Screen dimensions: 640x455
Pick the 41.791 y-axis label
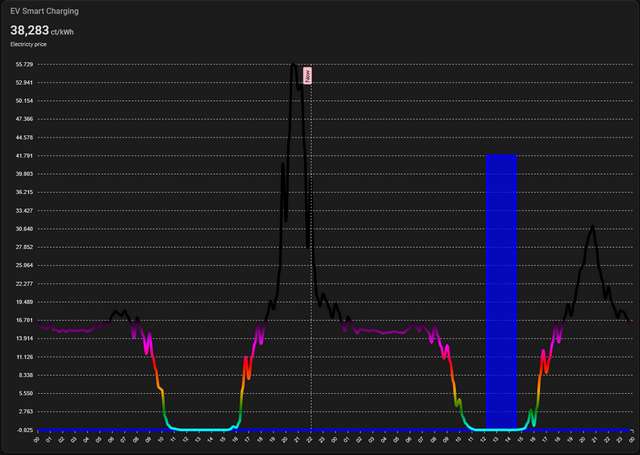point(24,155)
